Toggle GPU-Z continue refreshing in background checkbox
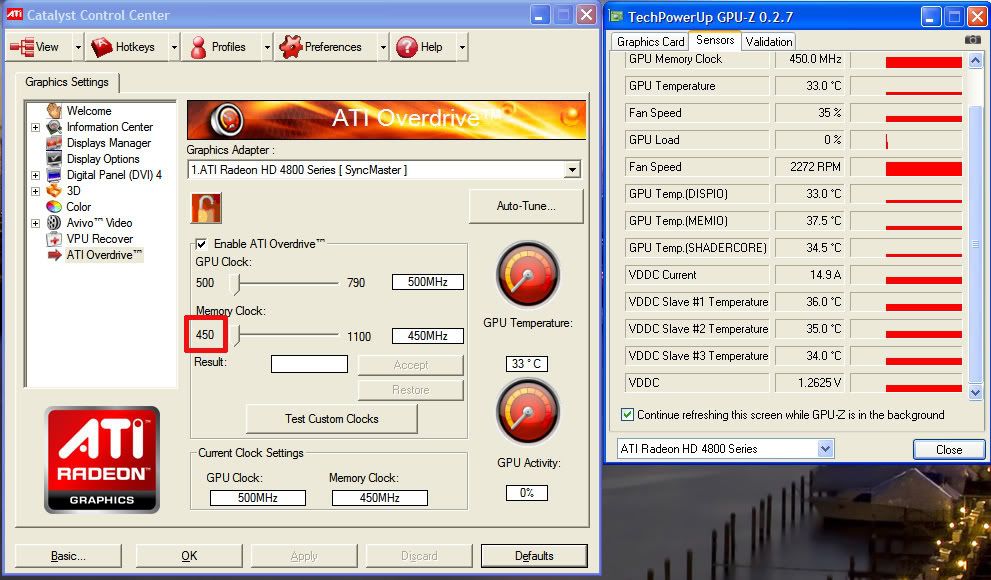 627,414
